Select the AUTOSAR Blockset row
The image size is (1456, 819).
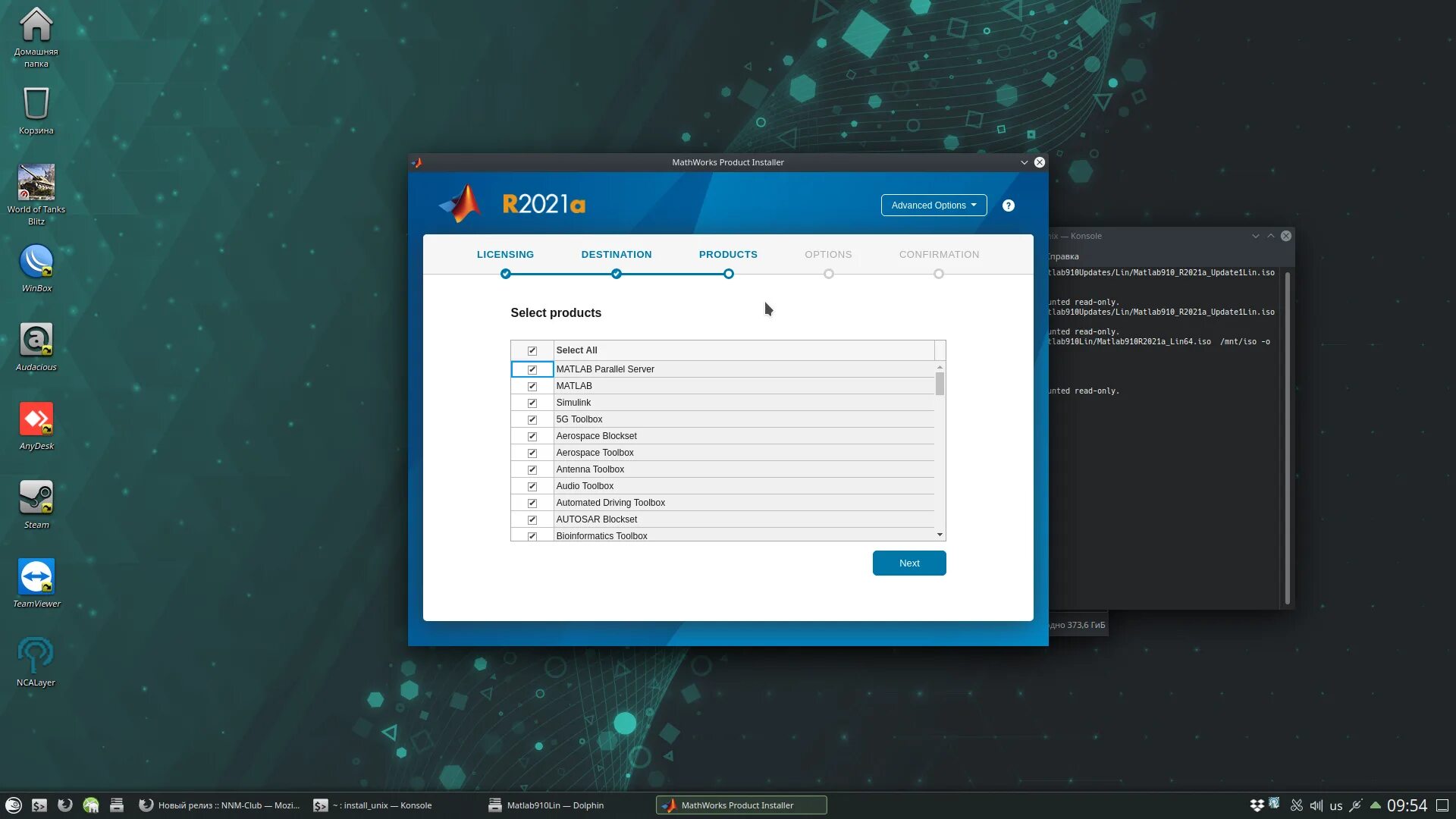722,519
